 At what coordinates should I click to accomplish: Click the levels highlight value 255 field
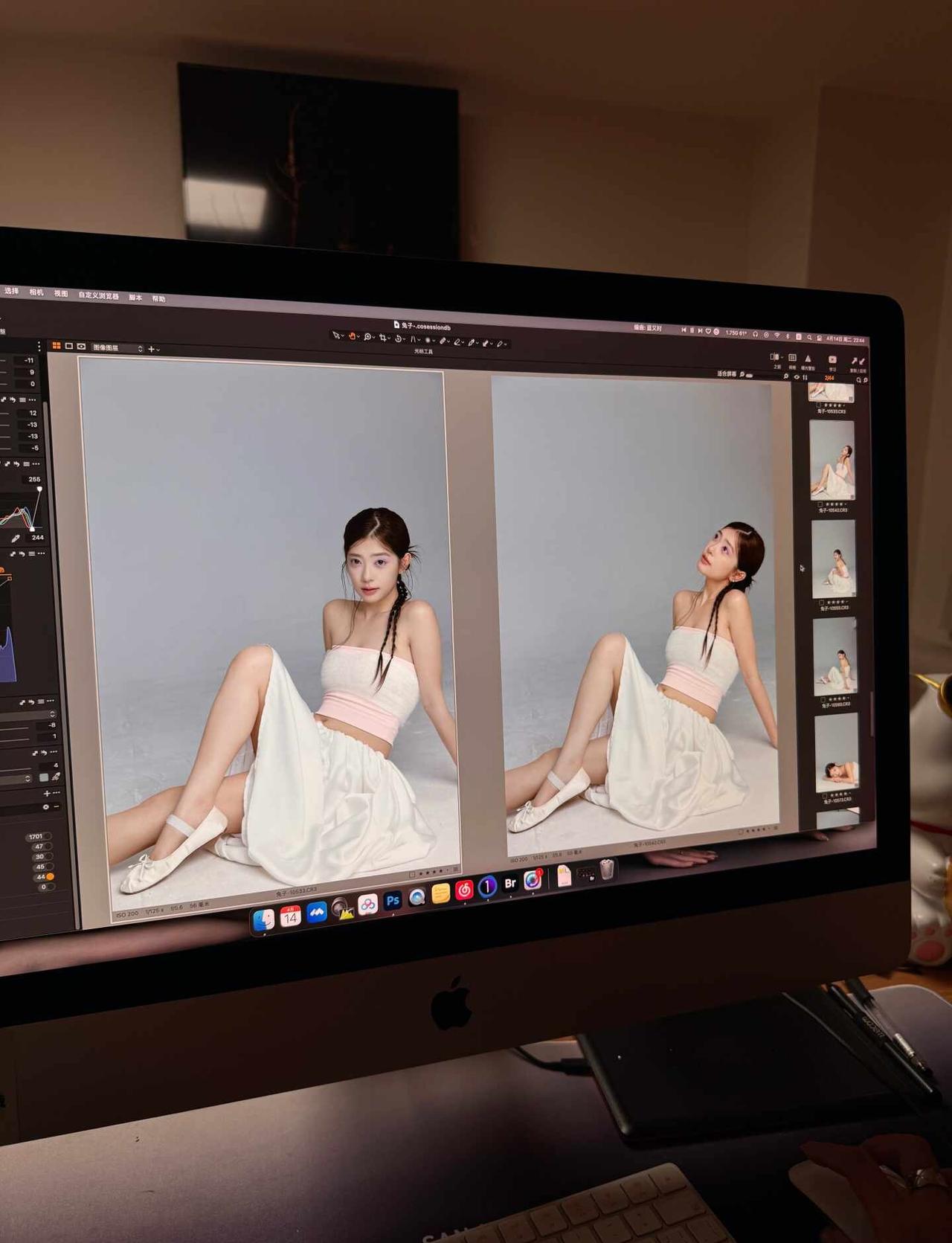coord(34,479)
